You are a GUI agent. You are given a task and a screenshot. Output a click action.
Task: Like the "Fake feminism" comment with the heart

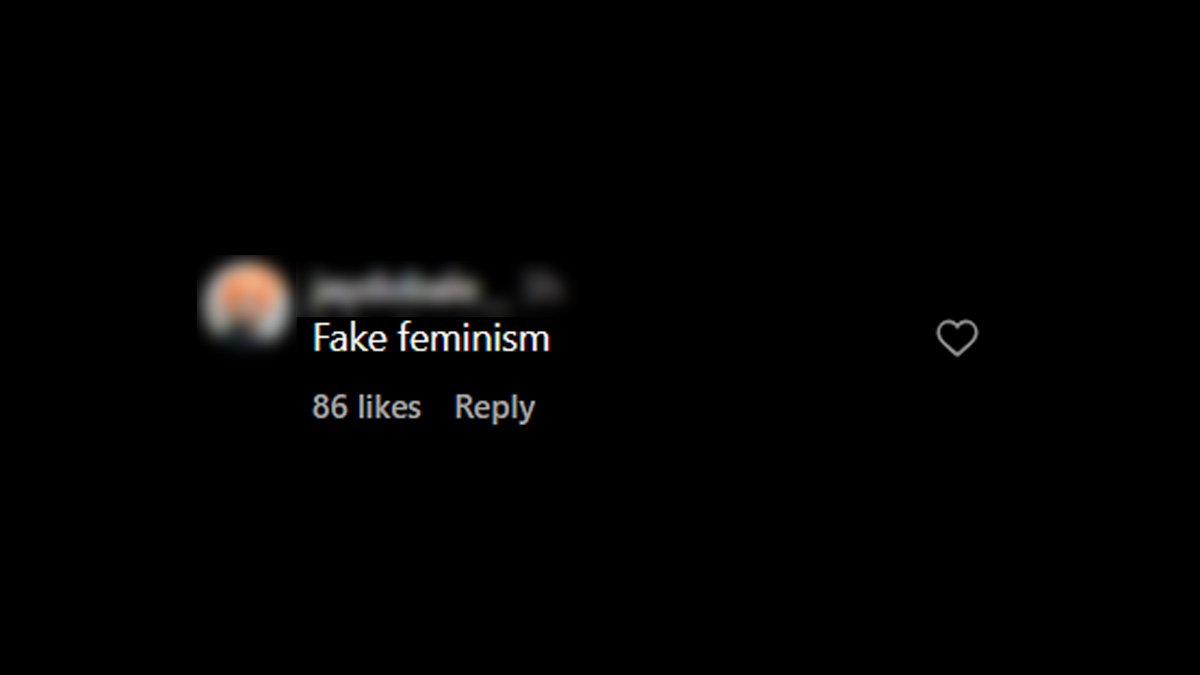click(957, 339)
